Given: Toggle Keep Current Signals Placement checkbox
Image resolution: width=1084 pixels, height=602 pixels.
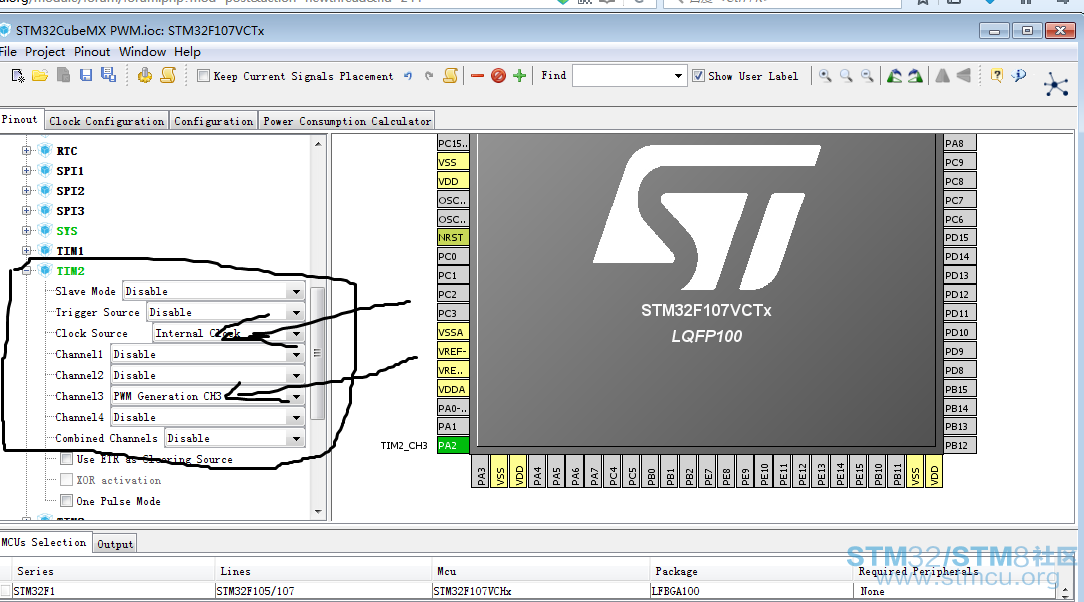Looking at the screenshot, I should pyautogui.click(x=203, y=76).
